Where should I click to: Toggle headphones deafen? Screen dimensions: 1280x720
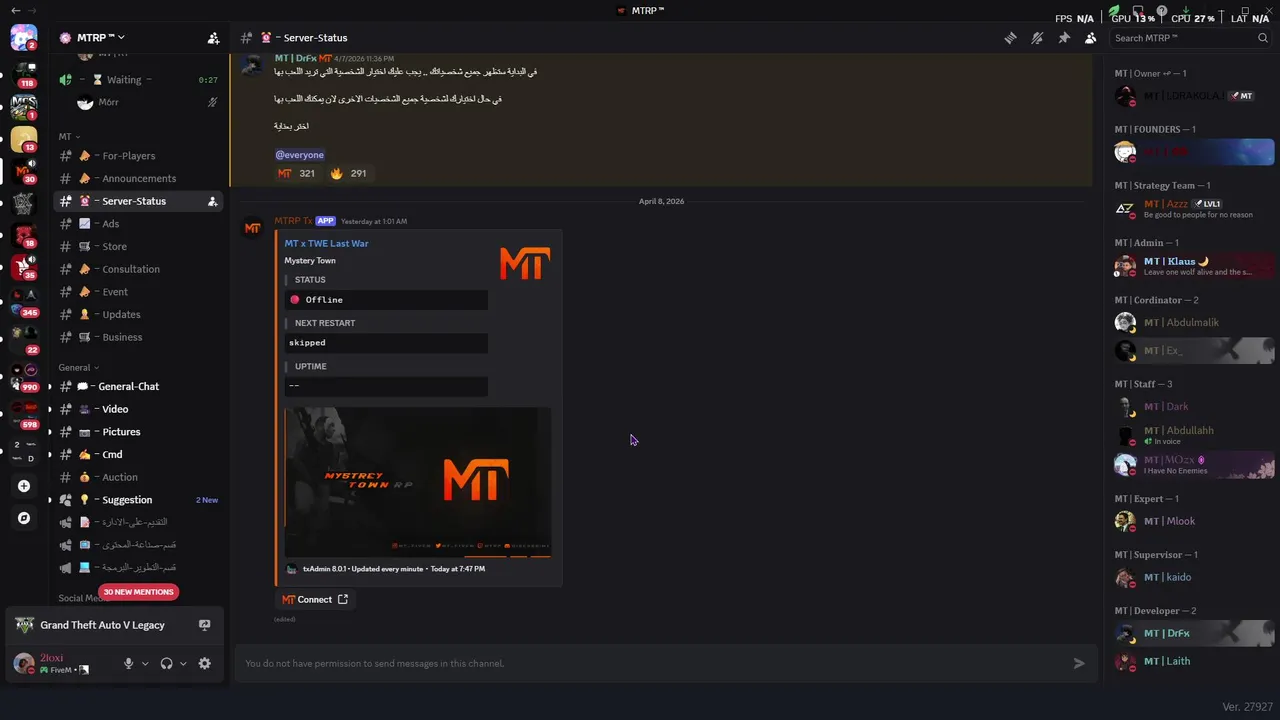(166, 663)
